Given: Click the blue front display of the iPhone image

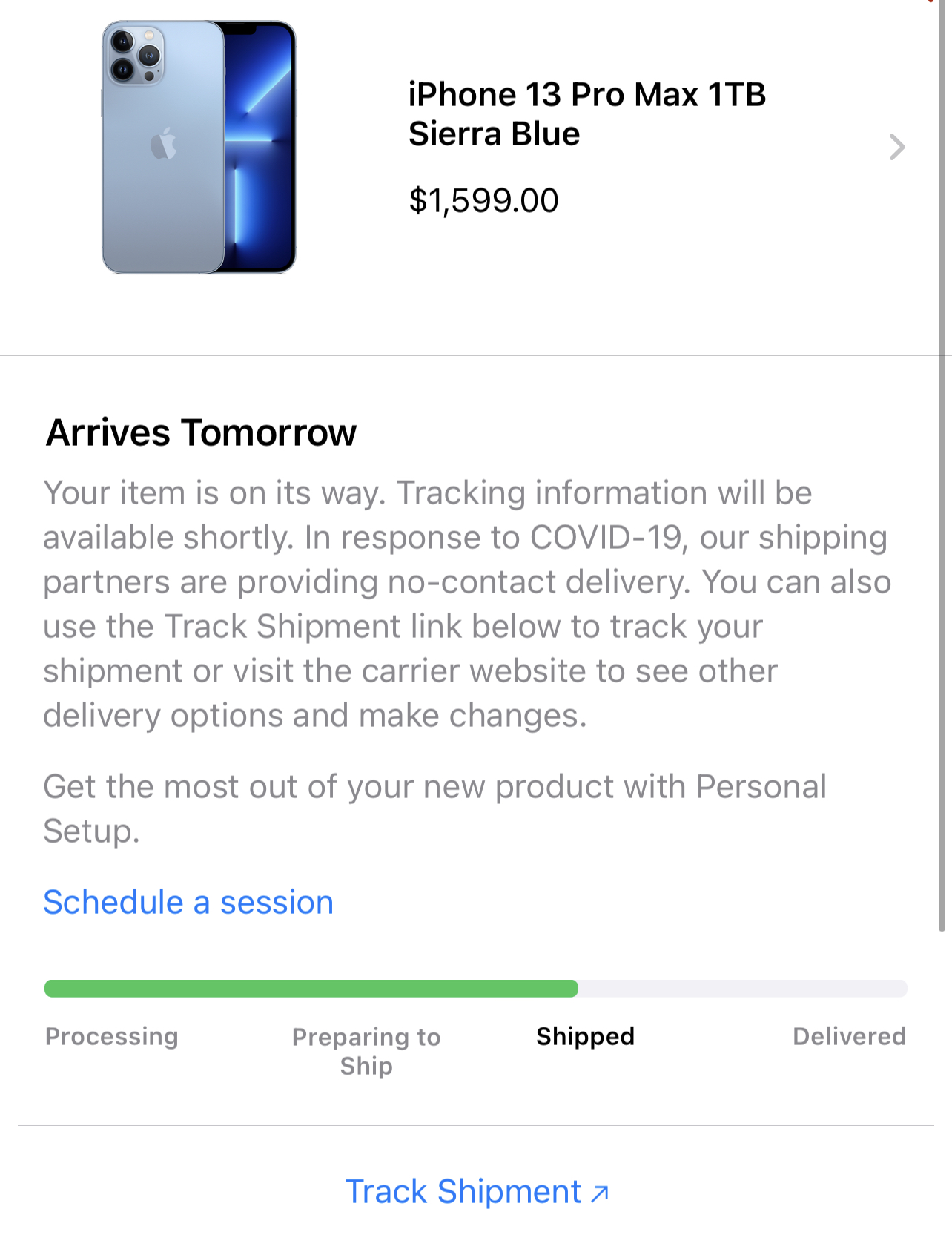Looking at the screenshot, I should [260, 148].
